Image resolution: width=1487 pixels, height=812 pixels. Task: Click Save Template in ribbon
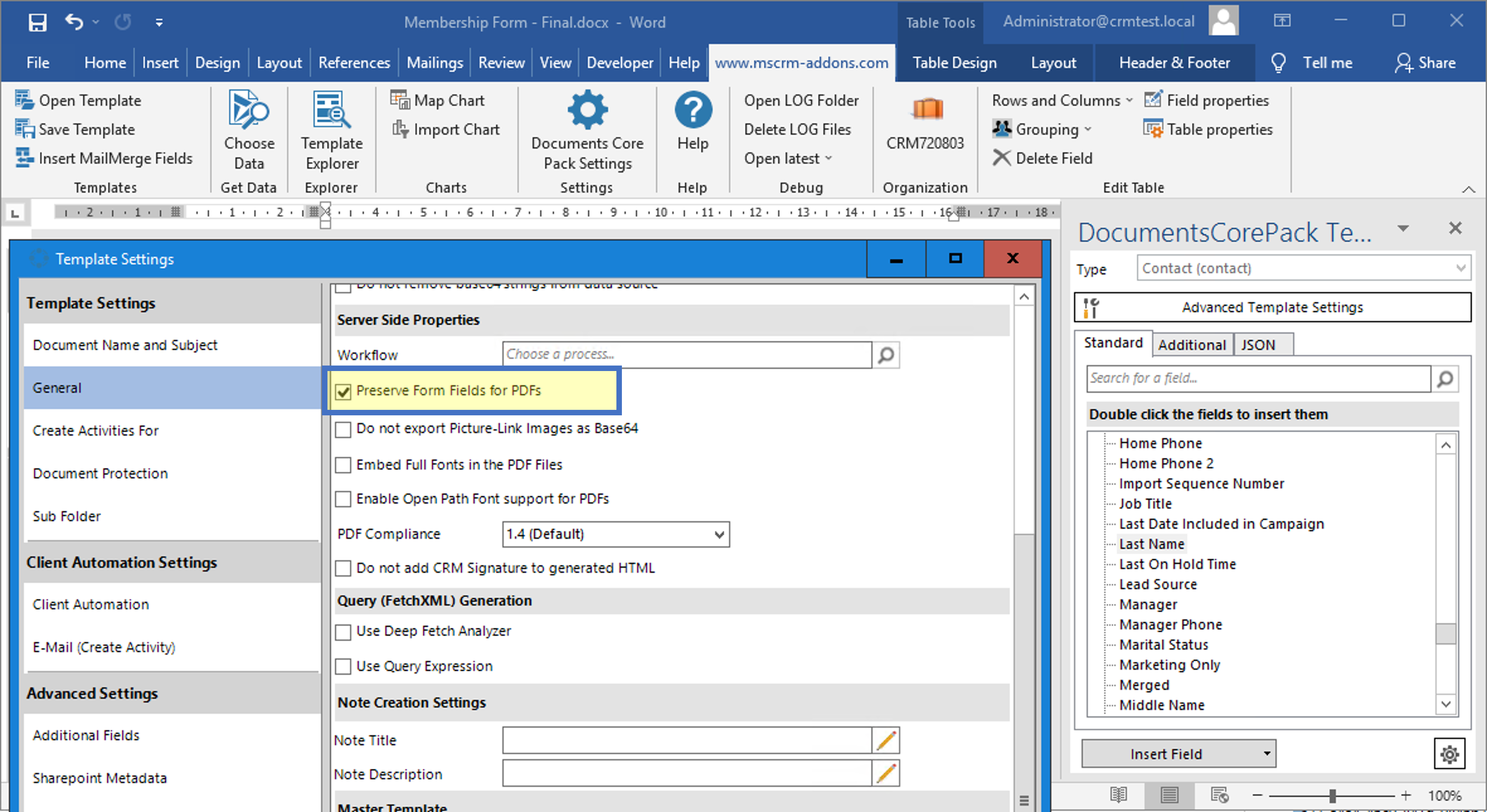(75, 129)
